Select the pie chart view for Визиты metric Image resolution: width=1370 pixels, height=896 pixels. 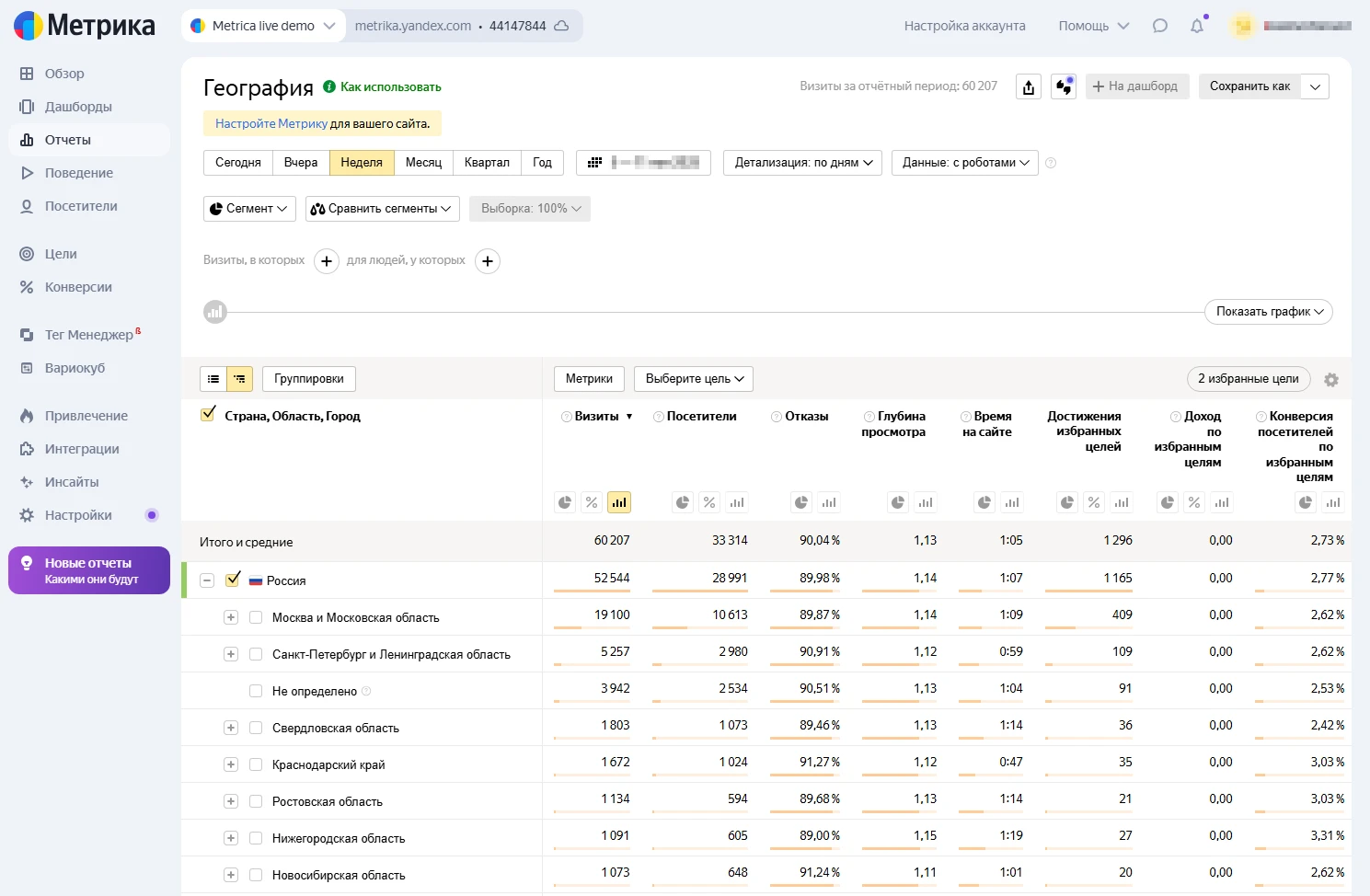tap(564, 501)
